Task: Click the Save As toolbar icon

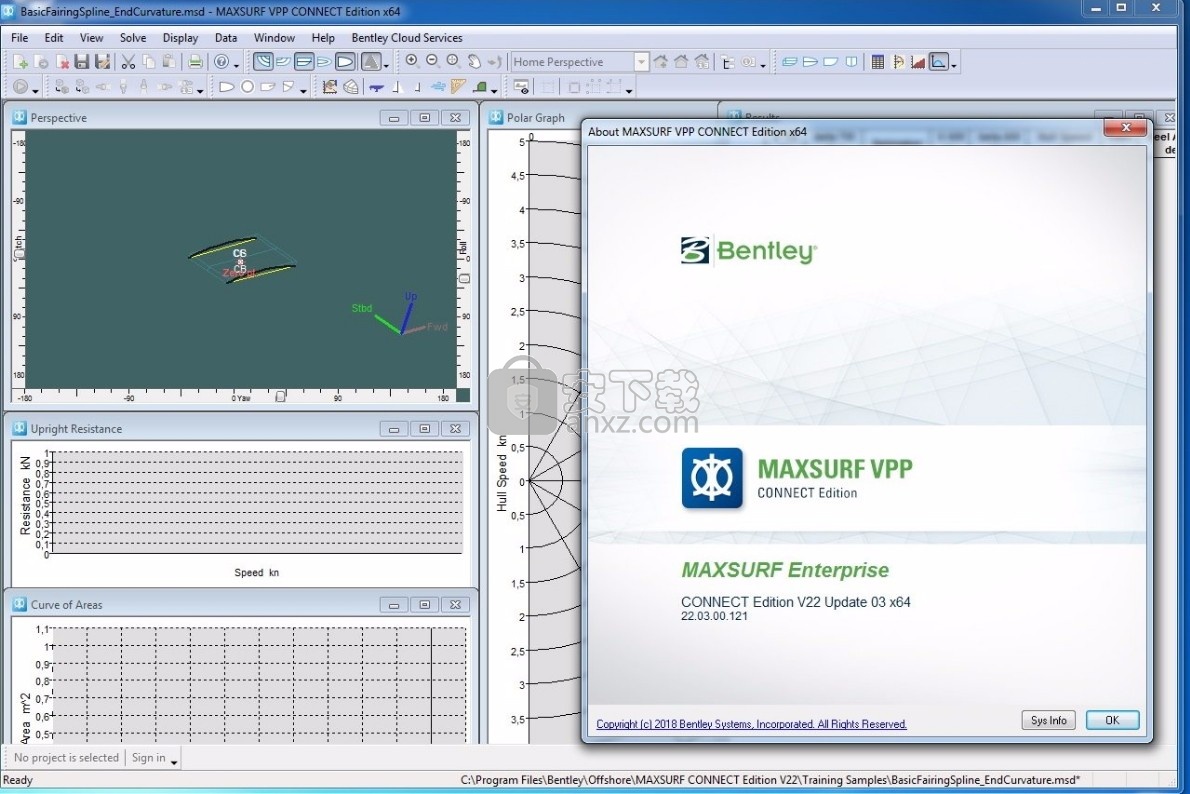Action: pos(102,62)
